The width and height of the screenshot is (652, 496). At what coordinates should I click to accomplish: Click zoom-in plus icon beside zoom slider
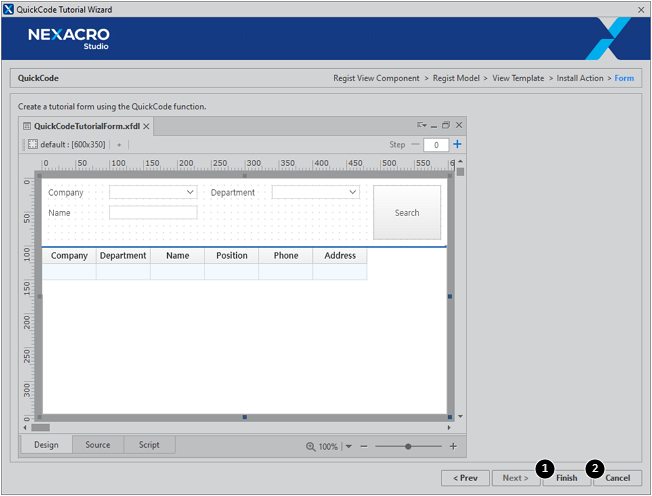click(453, 446)
